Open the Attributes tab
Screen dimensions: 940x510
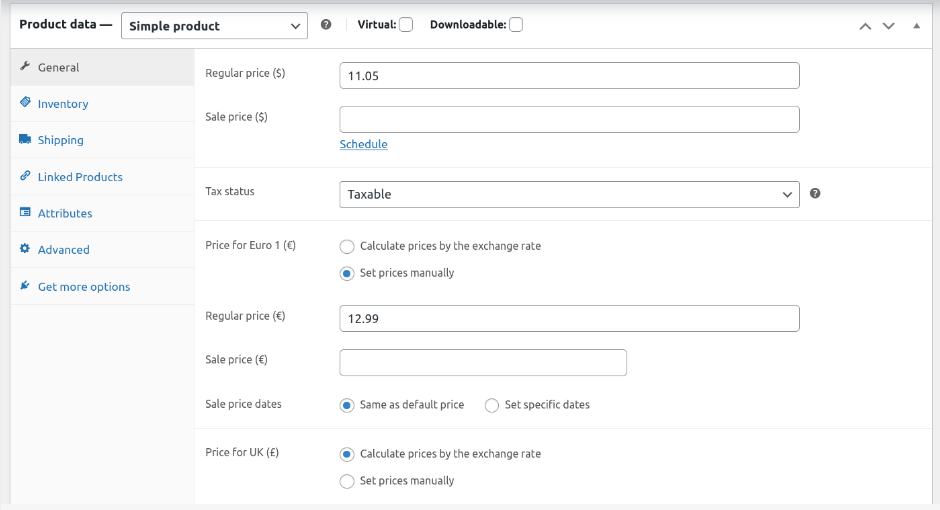(x=102, y=213)
